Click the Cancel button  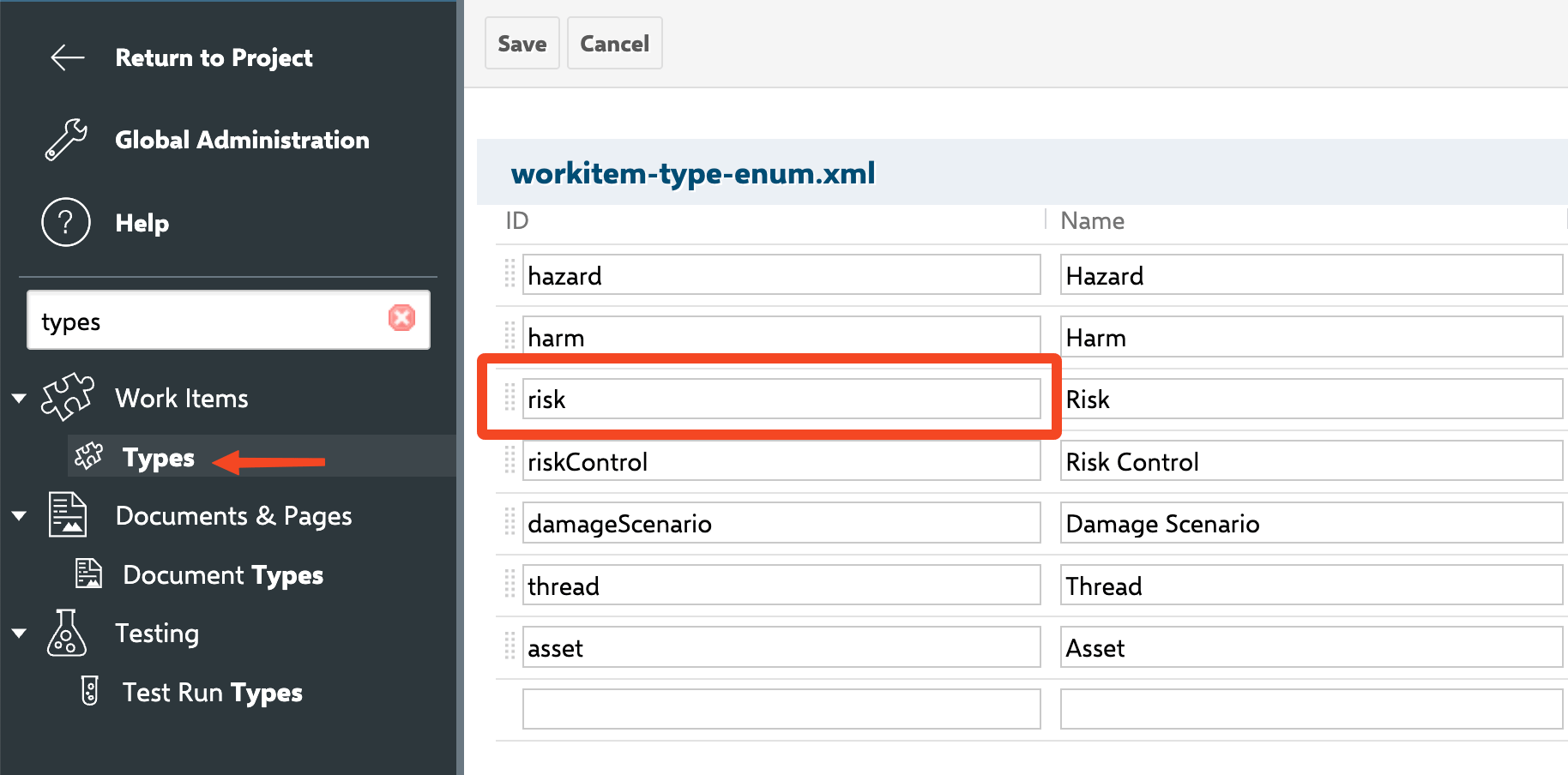tap(615, 43)
